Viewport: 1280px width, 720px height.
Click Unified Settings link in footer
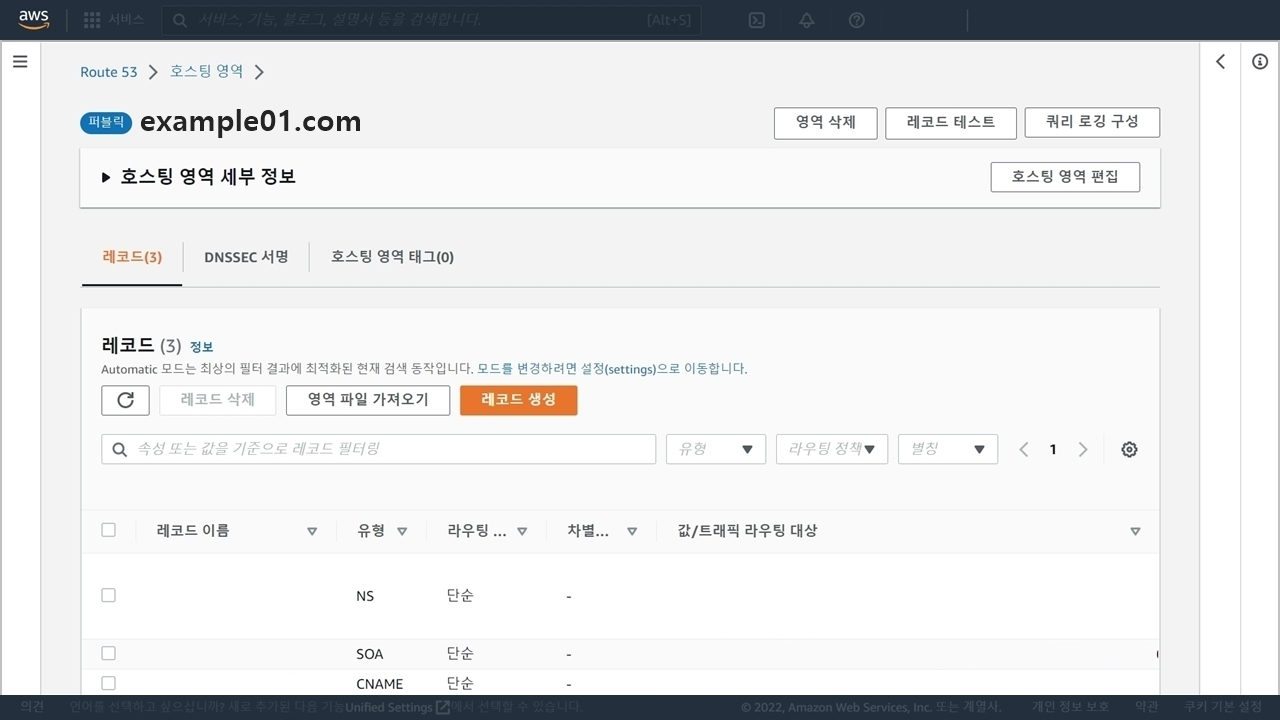click(397, 707)
